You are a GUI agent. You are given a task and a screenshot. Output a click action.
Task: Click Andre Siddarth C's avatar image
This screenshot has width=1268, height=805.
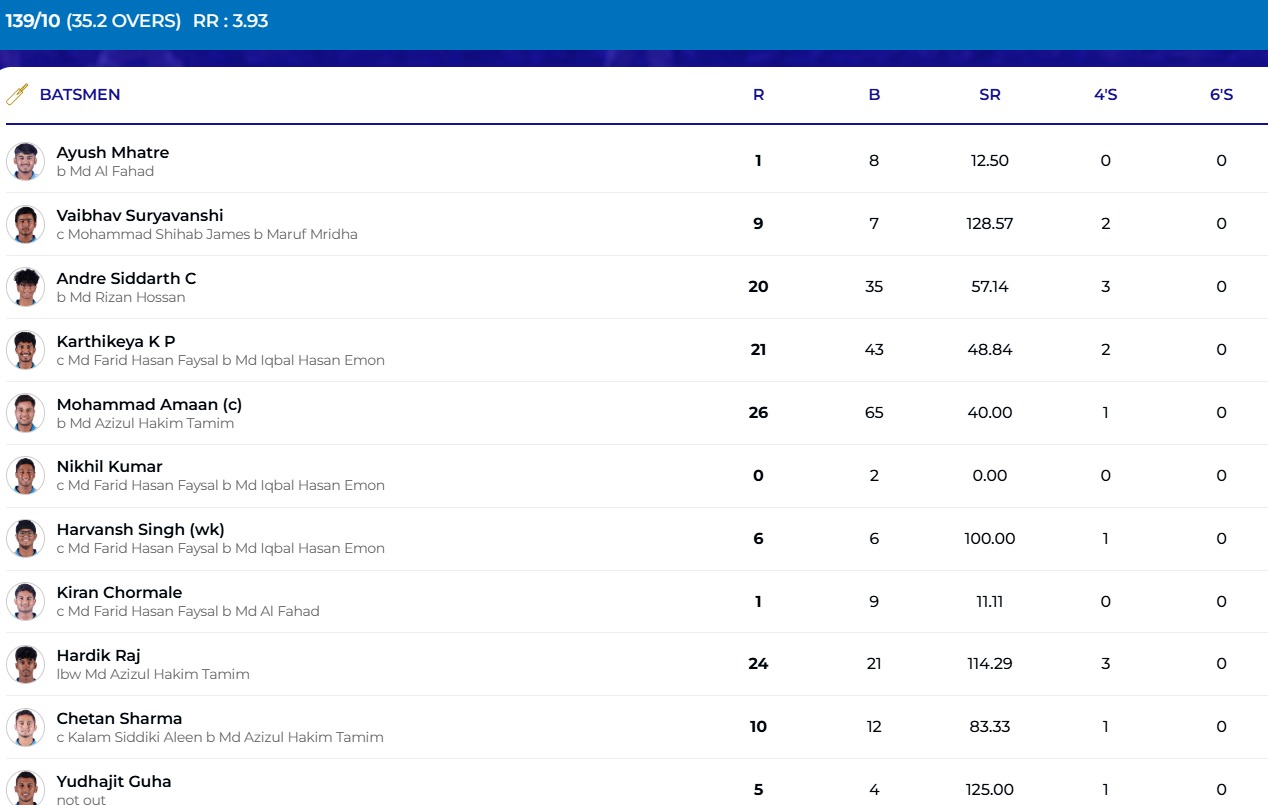coord(25,287)
